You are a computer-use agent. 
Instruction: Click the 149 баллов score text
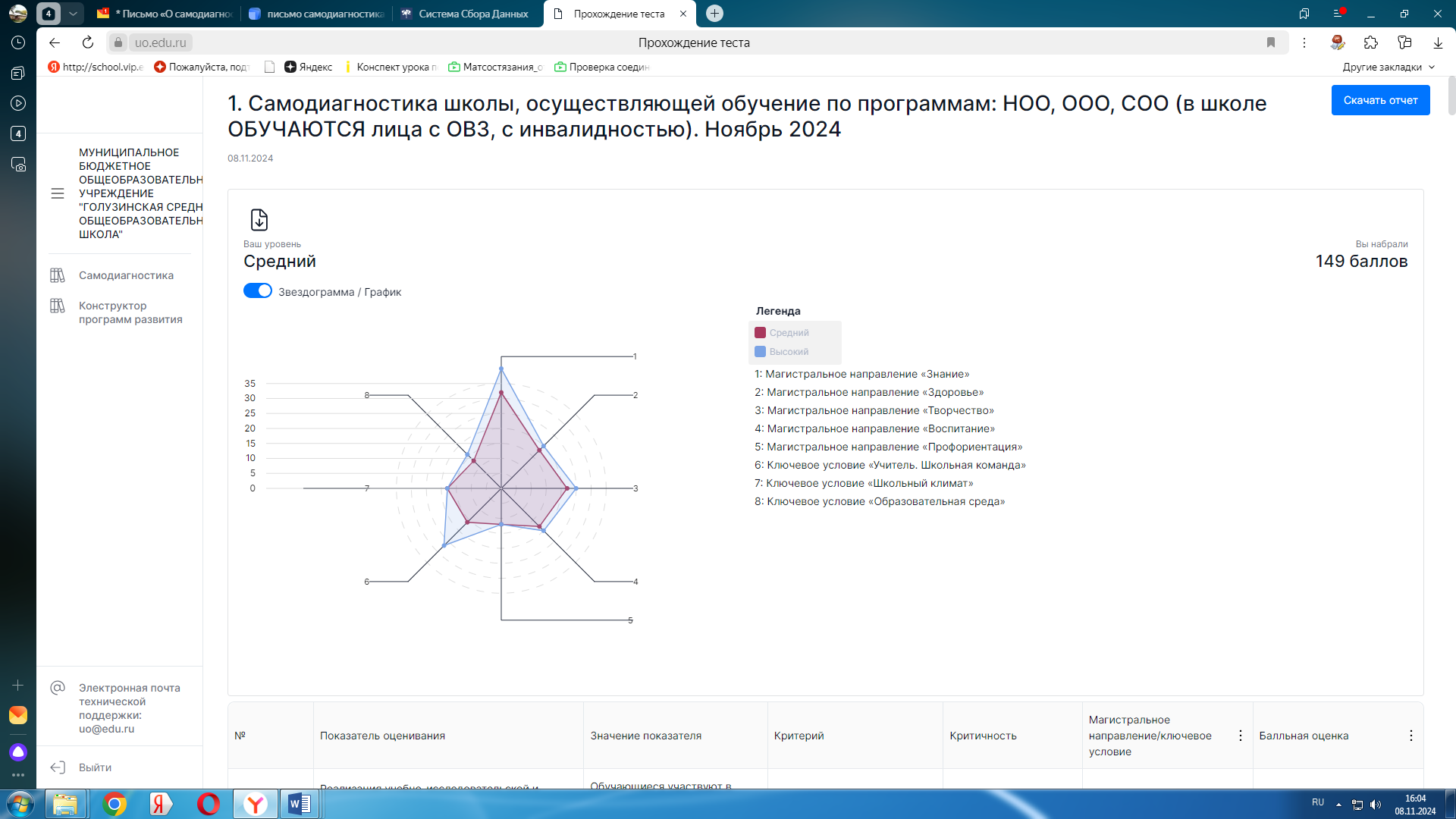(x=1361, y=261)
